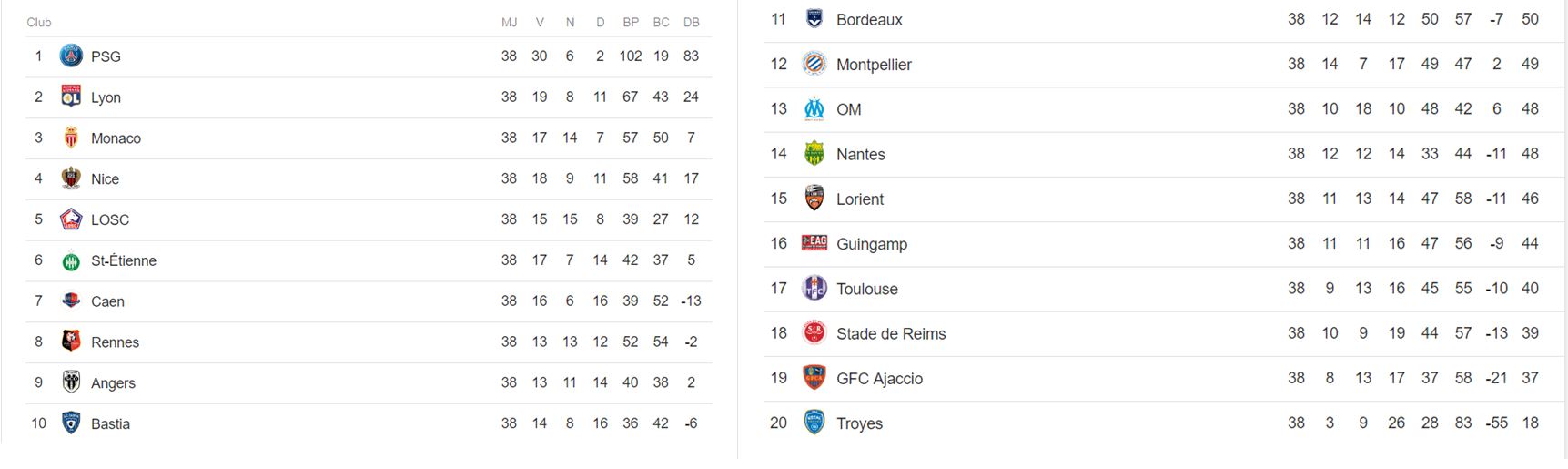Select the Monaco crest icon

click(71, 138)
